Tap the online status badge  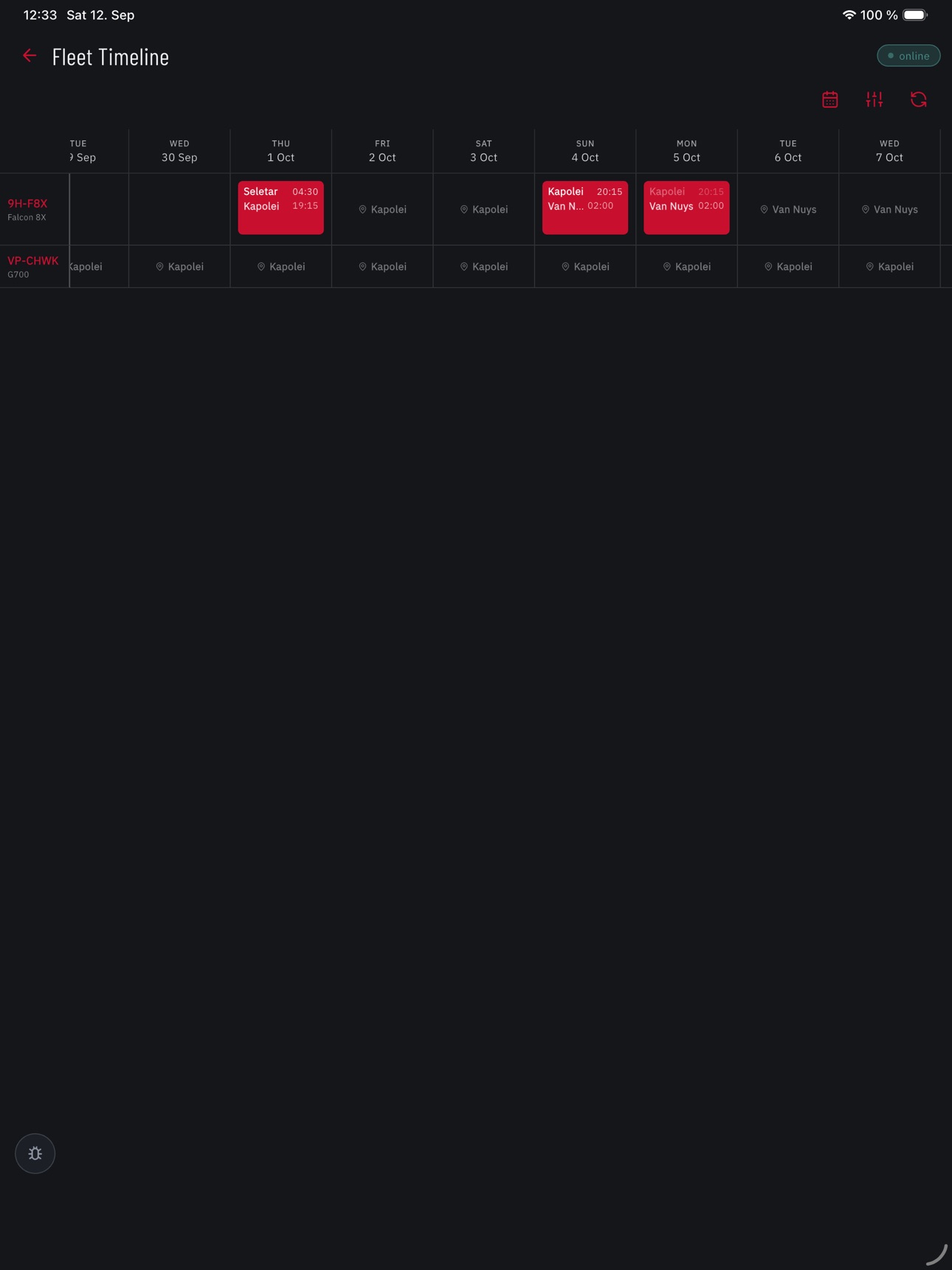click(x=908, y=56)
